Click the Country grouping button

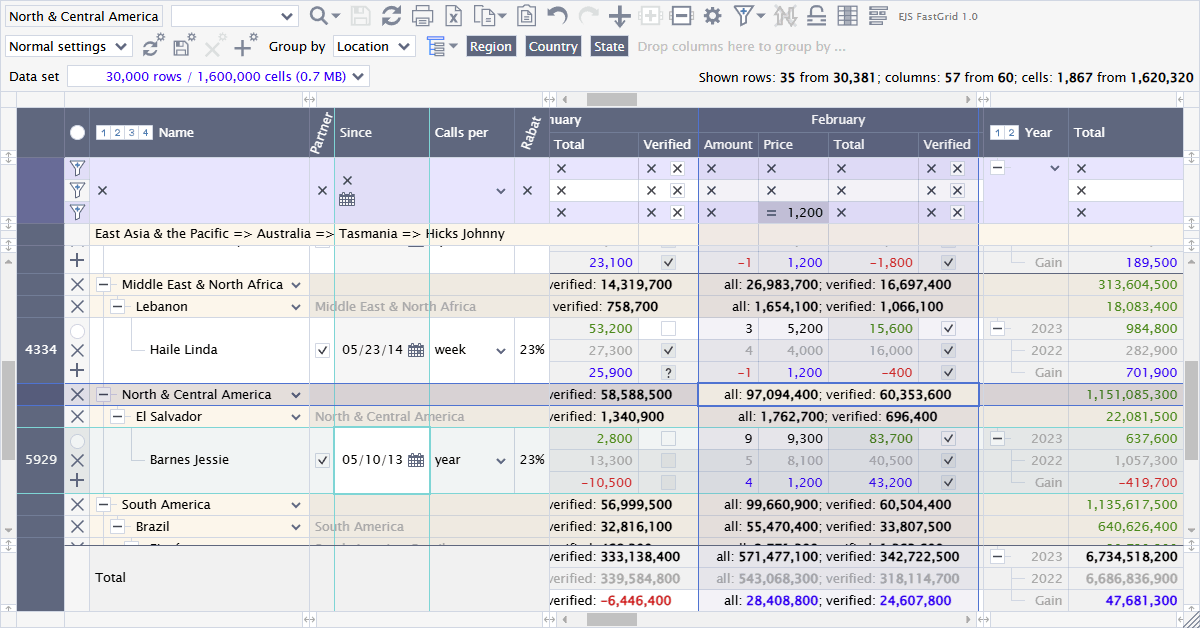coord(553,46)
